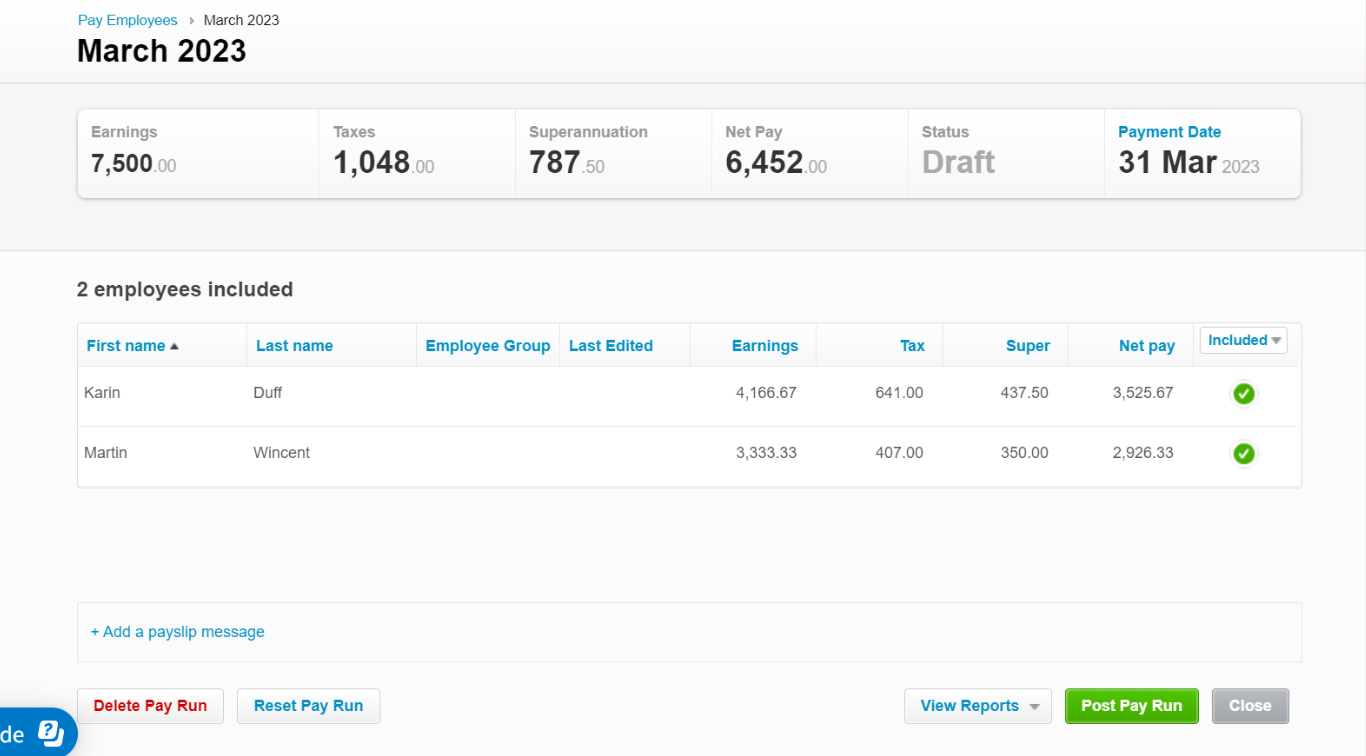Open Karin's payslip row
The width and height of the screenshot is (1366, 756).
pyautogui.click(x=689, y=397)
